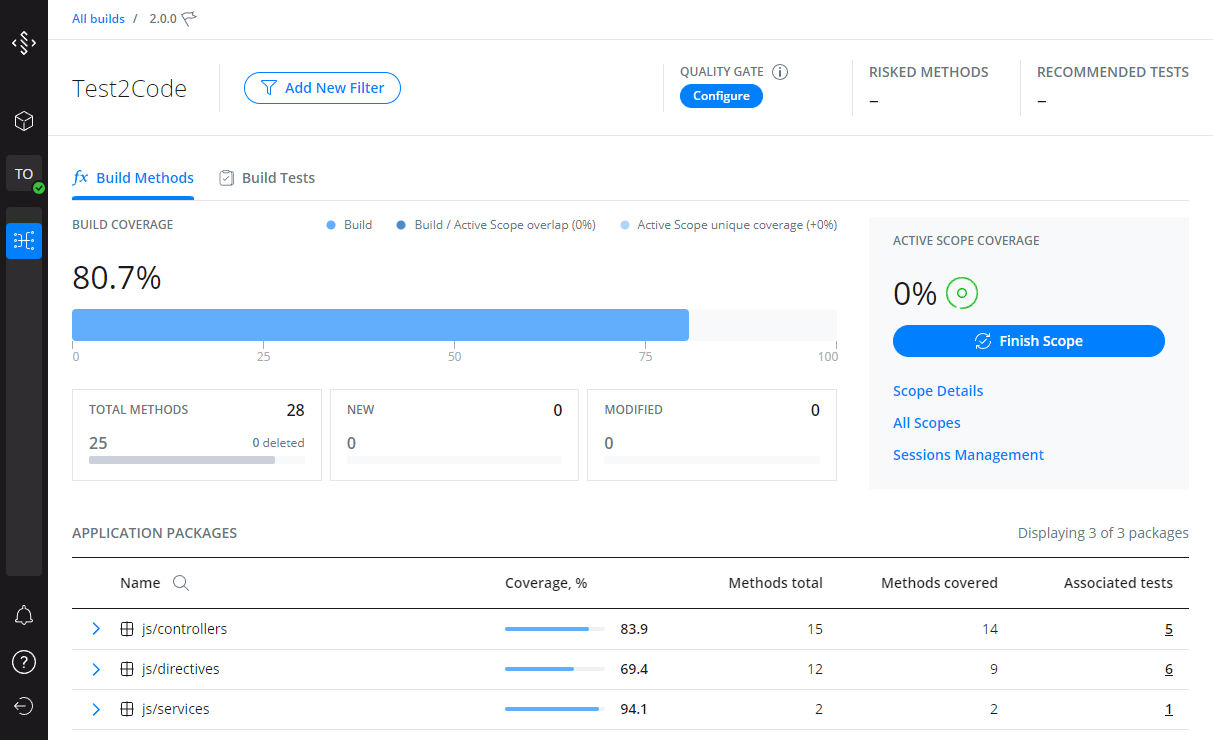
Task: Open associated tests count 1 for js/services
Action: click(x=1169, y=709)
